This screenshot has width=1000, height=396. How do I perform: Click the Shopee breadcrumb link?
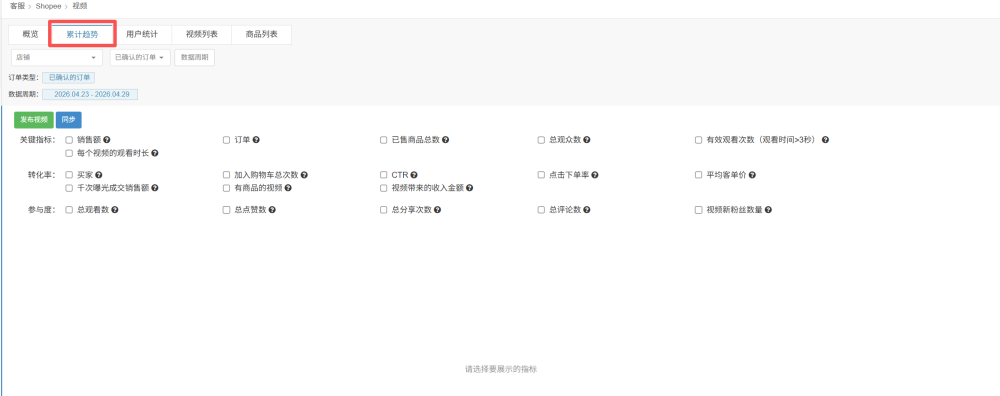tap(48, 6)
